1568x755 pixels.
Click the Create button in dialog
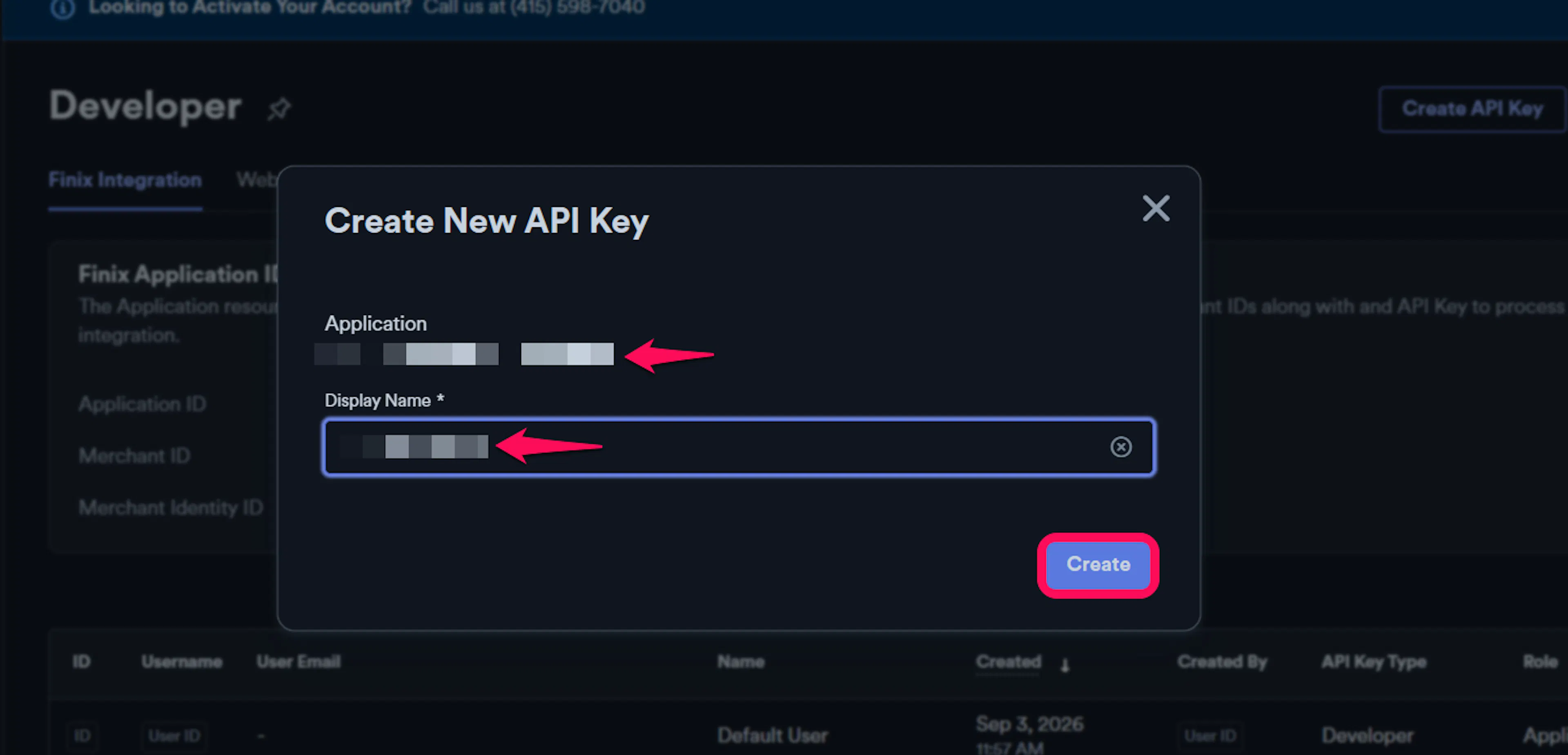[1098, 564]
